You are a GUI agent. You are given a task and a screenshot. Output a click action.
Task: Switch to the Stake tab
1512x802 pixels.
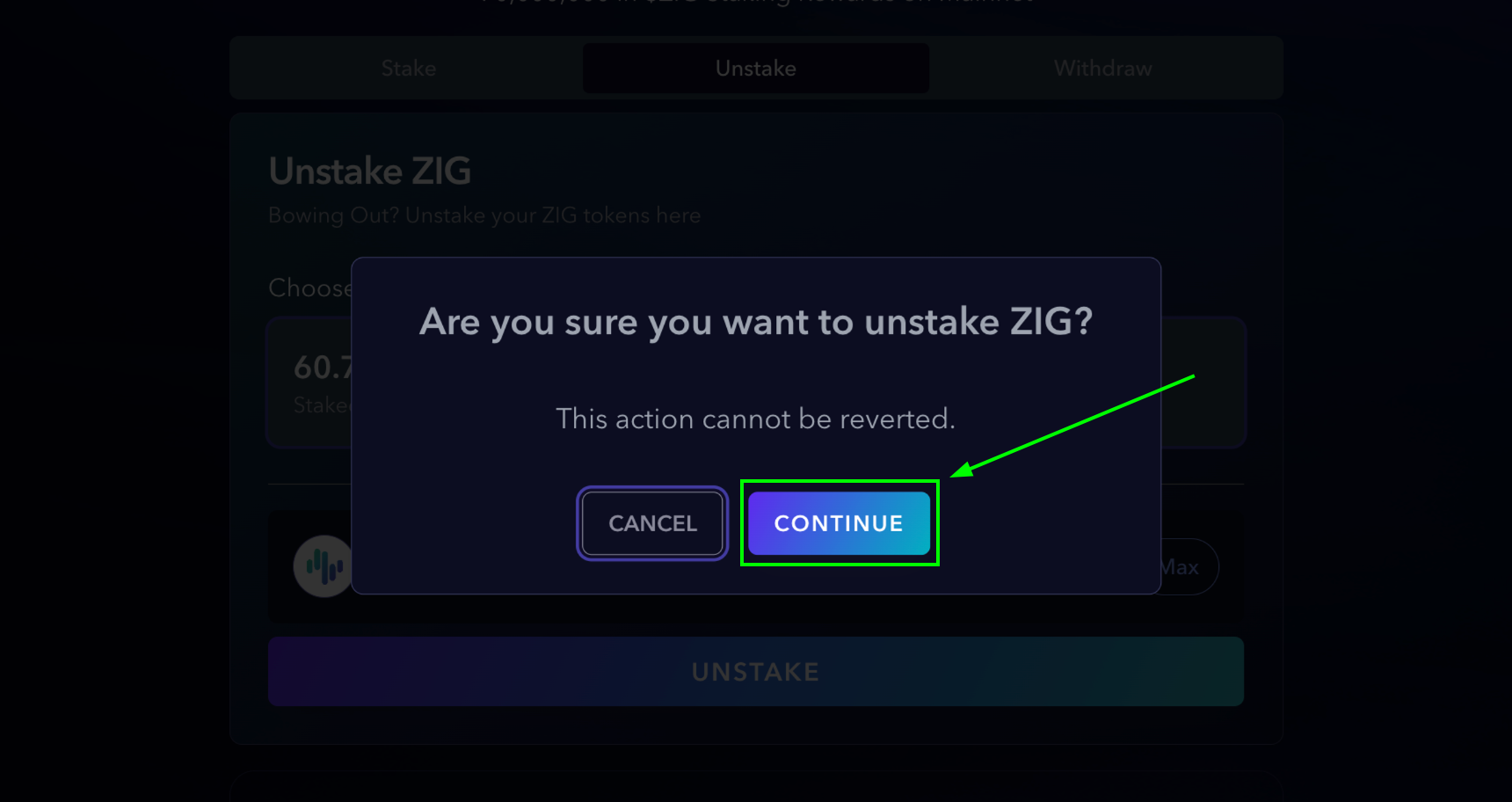point(408,68)
